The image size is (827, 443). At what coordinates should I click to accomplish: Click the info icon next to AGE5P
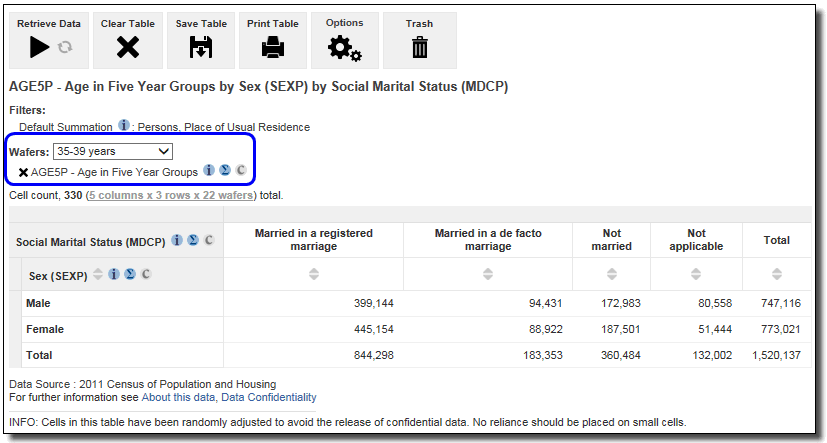click(x=209, y=171)
